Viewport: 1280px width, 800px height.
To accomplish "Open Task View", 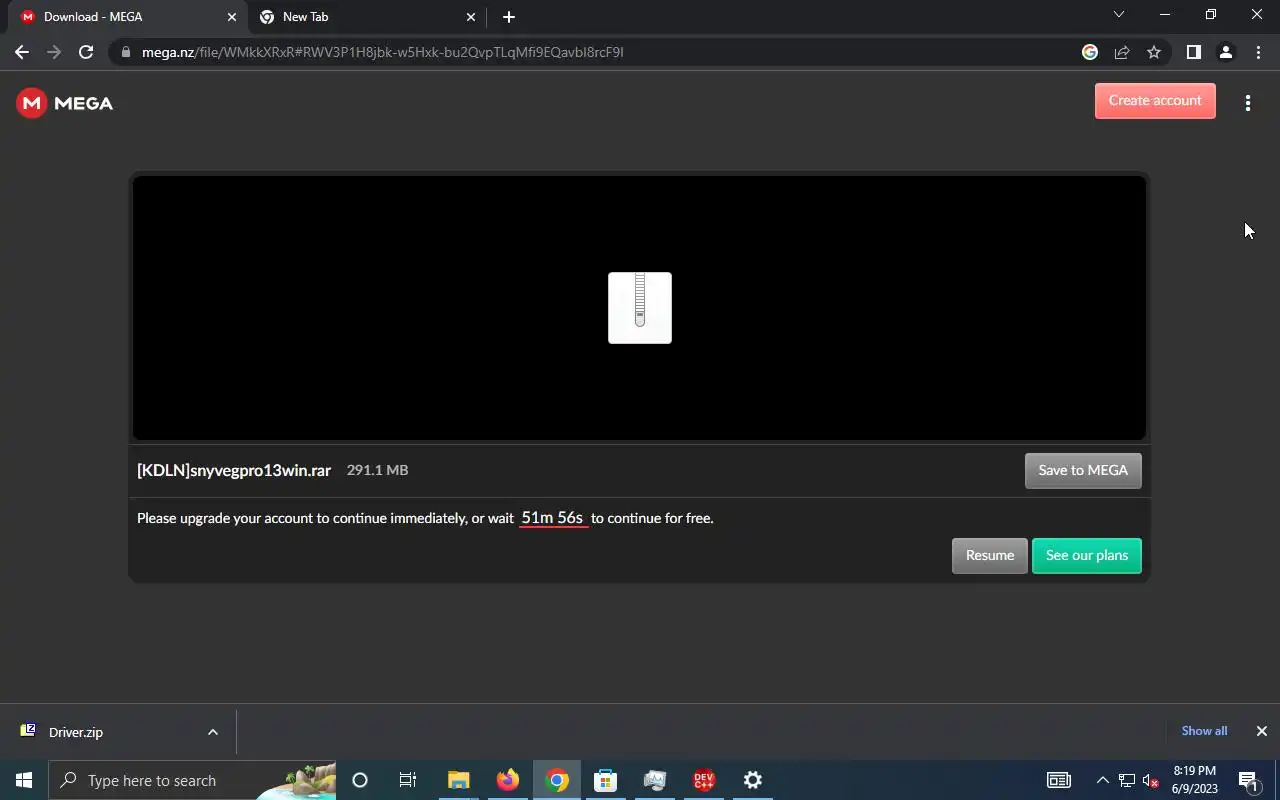I will point(407,780).
